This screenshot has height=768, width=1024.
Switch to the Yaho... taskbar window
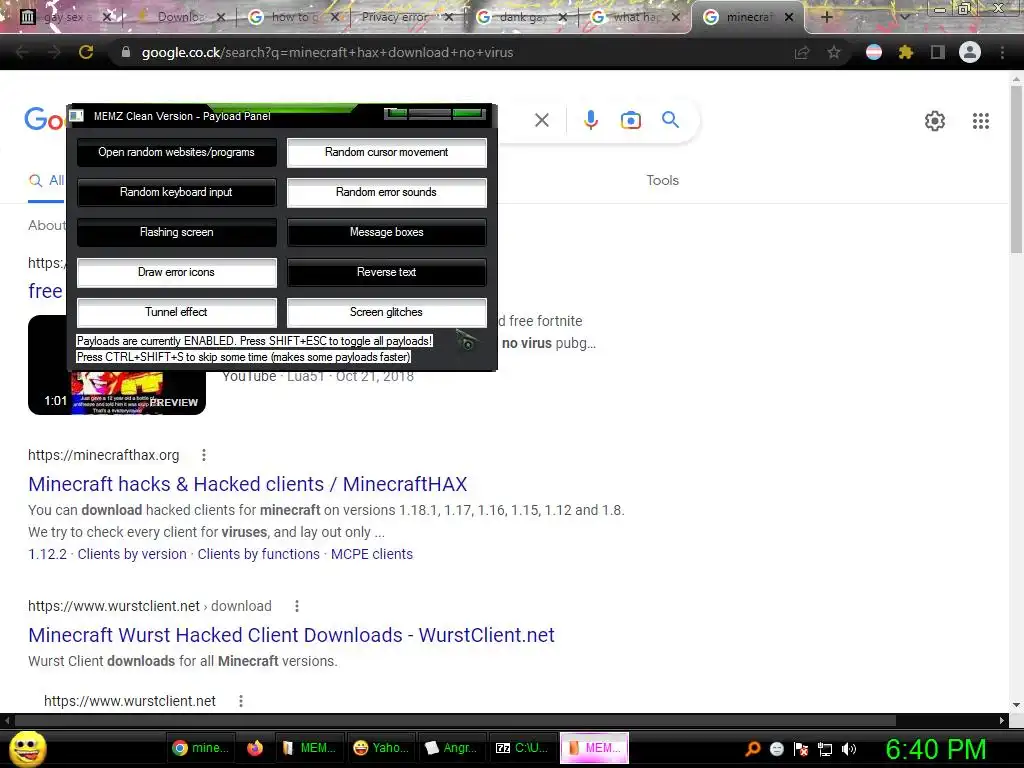click(381, 748)
